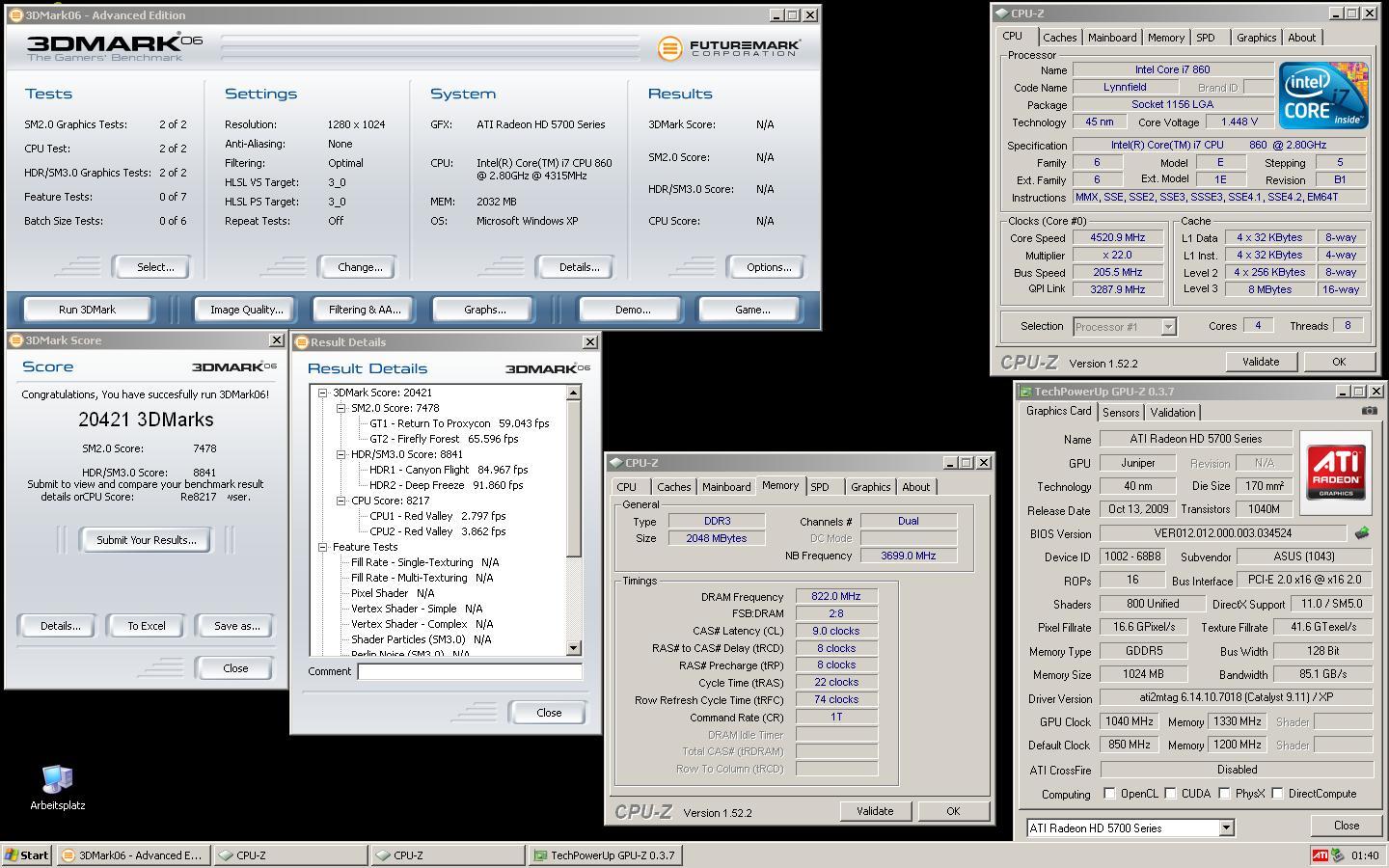Collapse the CPU Score tree node
Screen dimensions: 1389x868
coord(341,501)
